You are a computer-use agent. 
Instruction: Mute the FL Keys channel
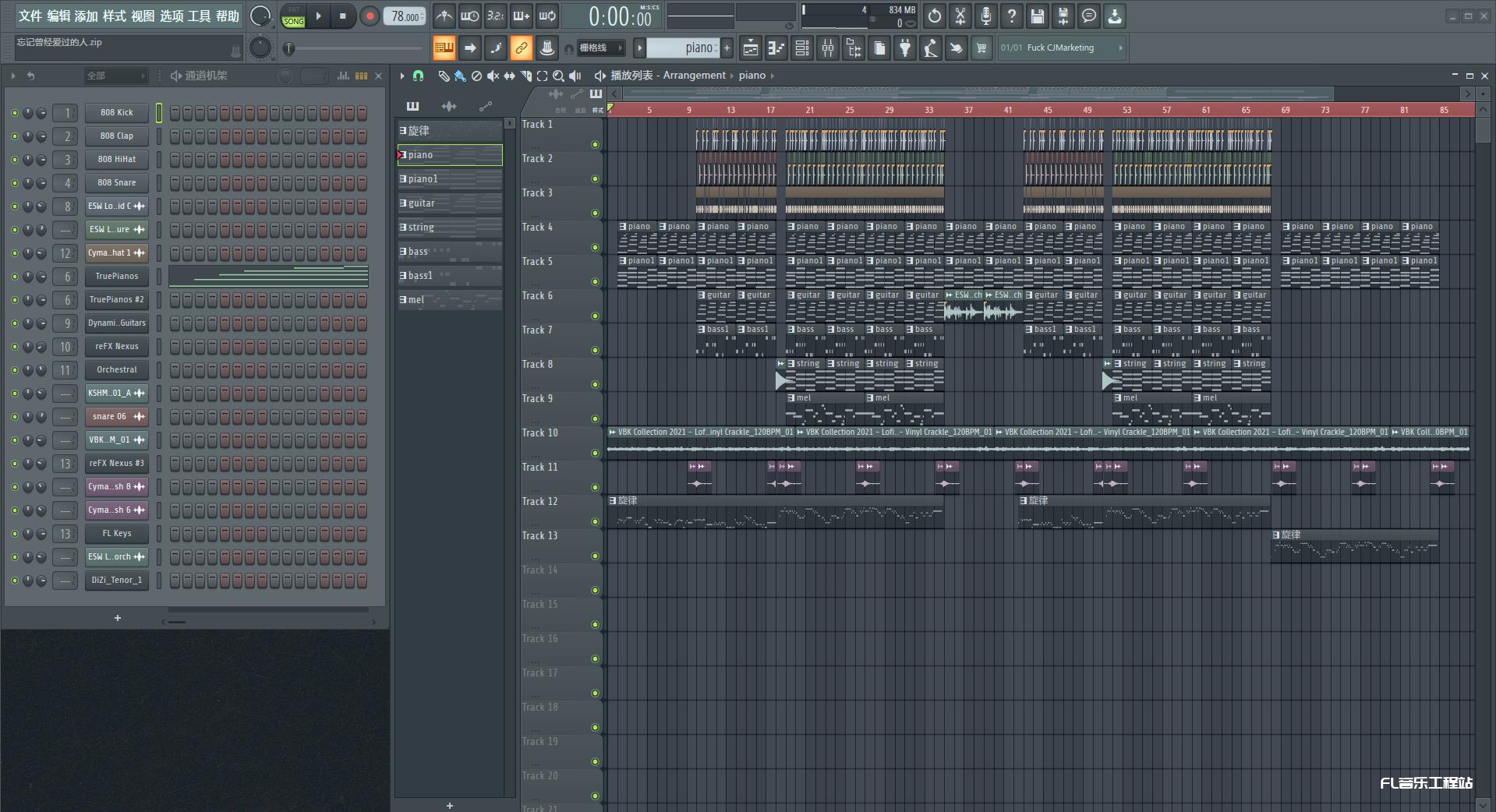14,534
